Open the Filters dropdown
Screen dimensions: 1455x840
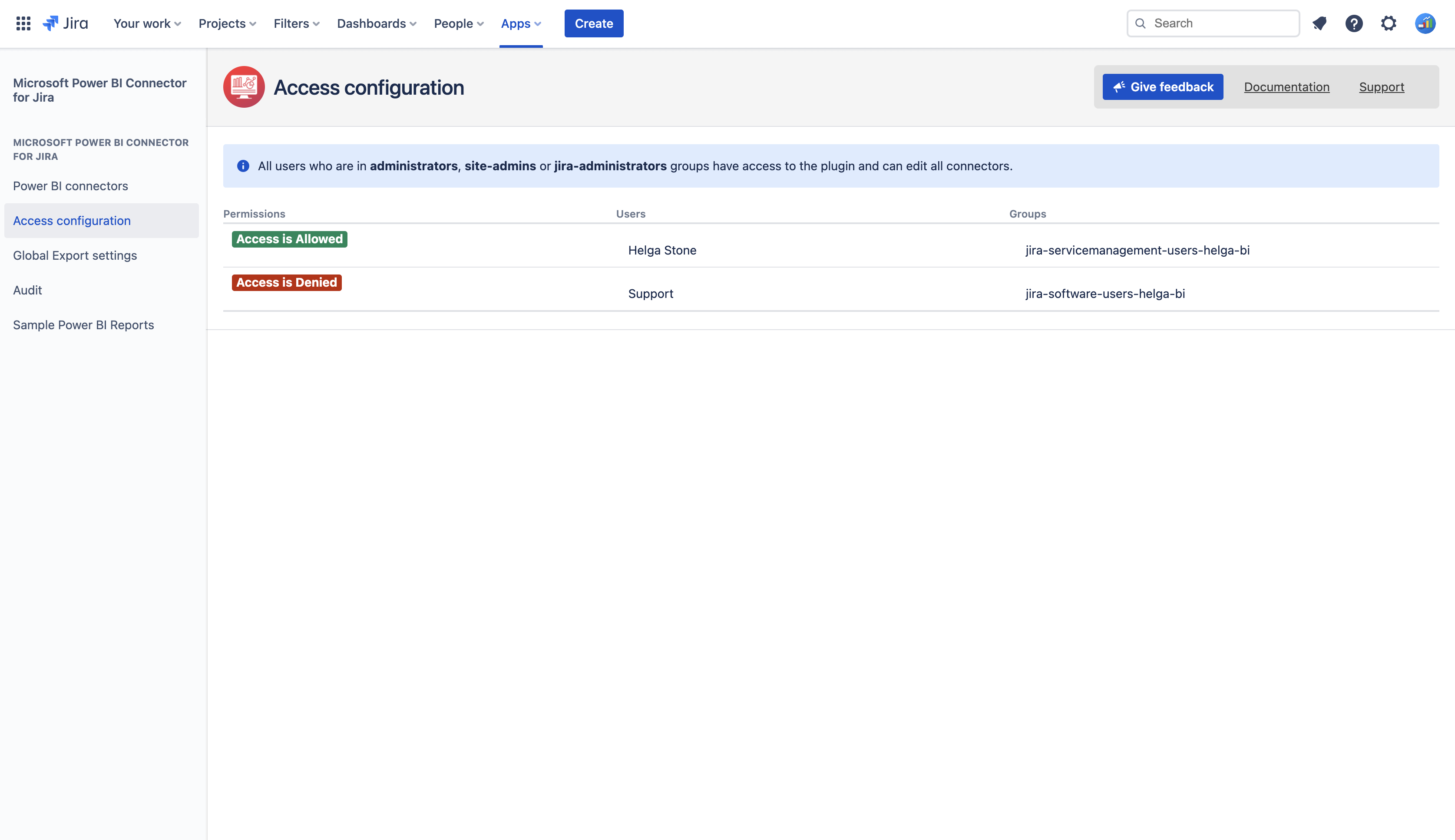pyautogui.click(x=296, y=23)
